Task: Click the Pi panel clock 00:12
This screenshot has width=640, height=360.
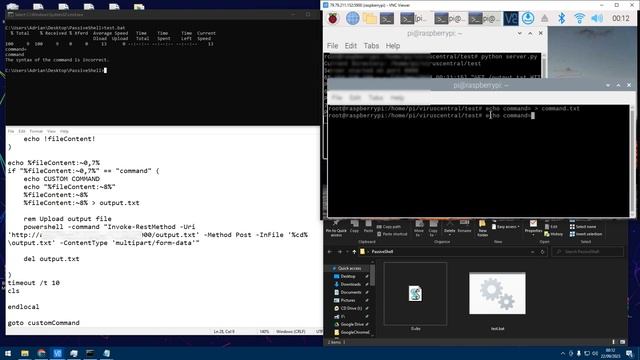Action: click(x=620, y=18)
